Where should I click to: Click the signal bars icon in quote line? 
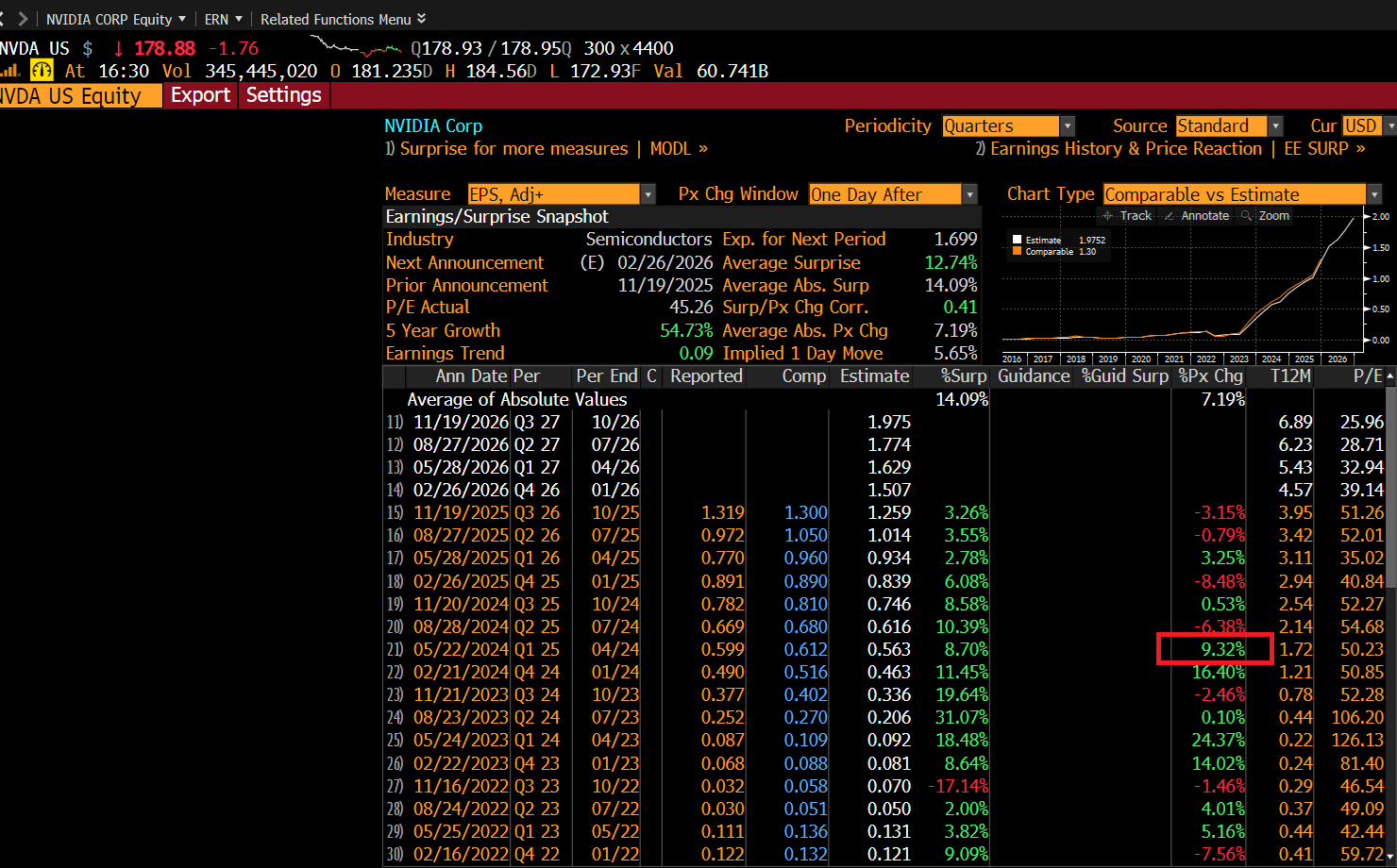(x=10, y=71)
